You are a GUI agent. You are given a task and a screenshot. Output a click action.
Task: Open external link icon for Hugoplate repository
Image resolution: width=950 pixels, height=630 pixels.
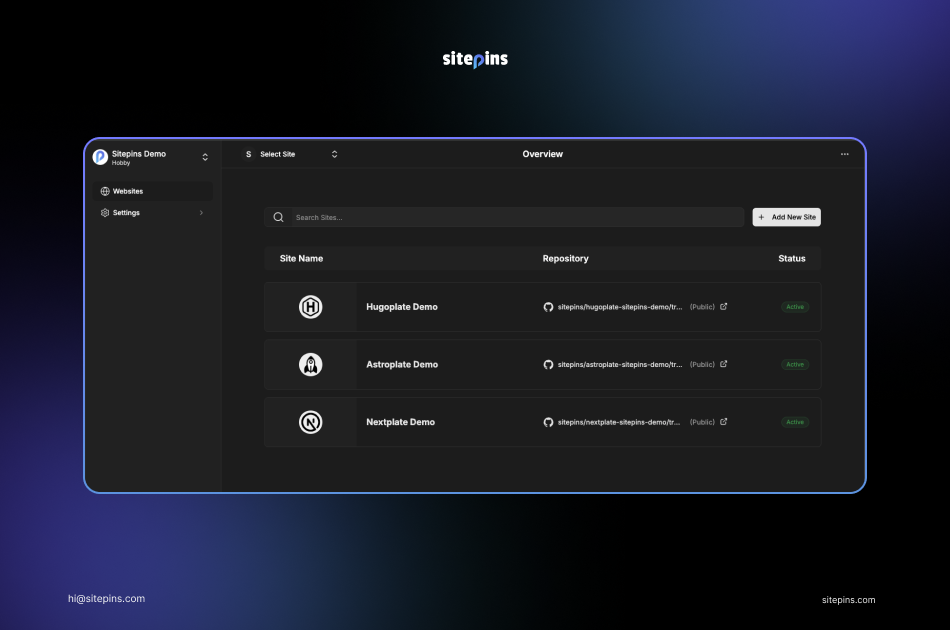point(724,307)
